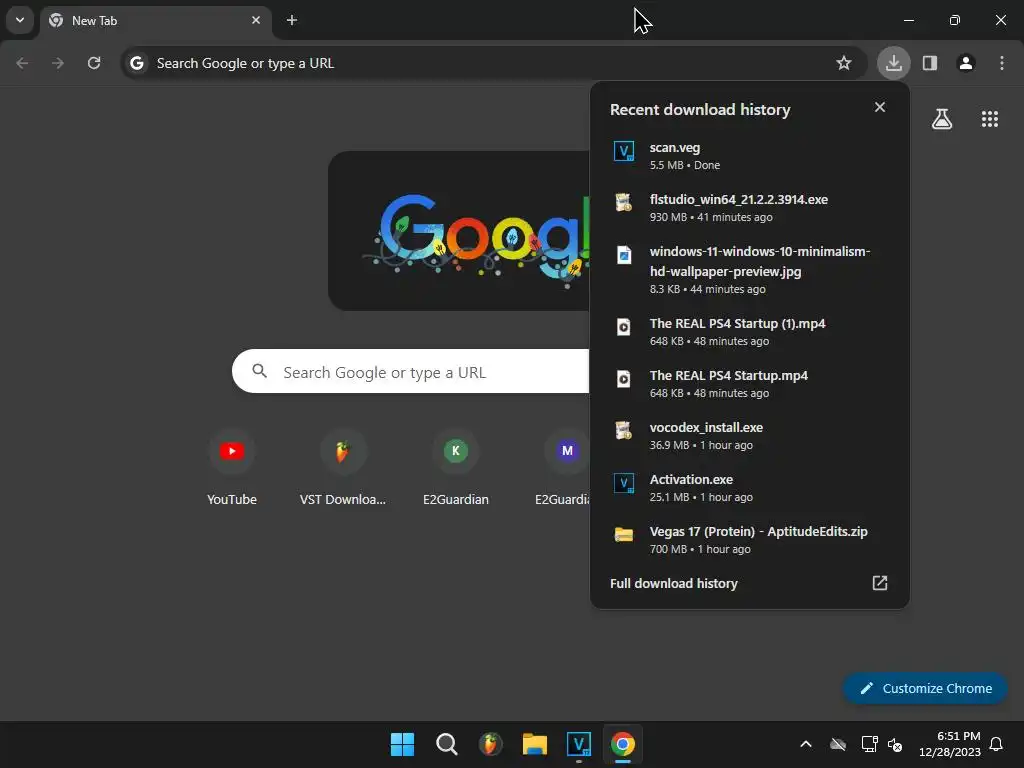This screenshot has height=768, width=1024.
Task: Switch to Vegas Pro in the taskbar
Action: tap(579, 744)
